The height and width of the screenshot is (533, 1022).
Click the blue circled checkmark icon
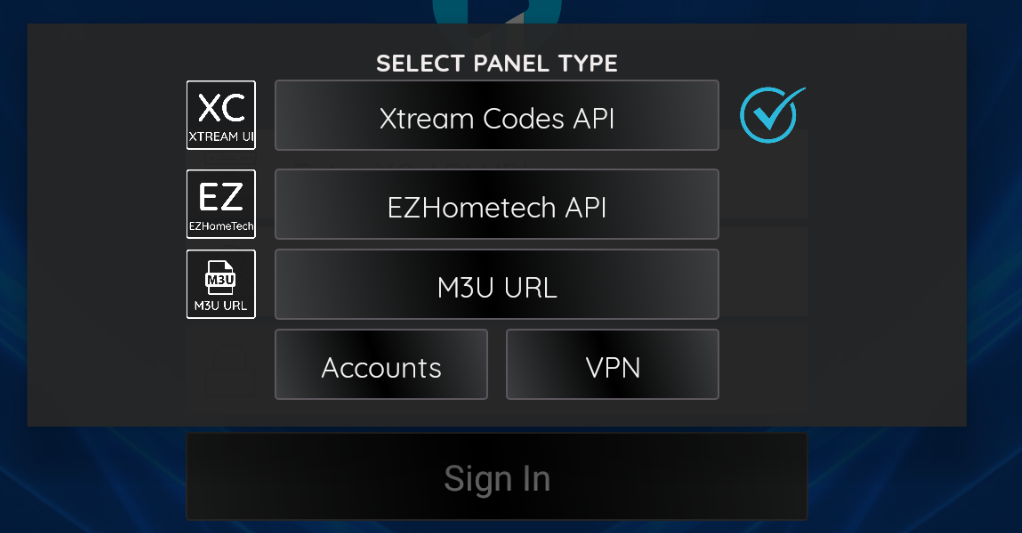point(772,114)
